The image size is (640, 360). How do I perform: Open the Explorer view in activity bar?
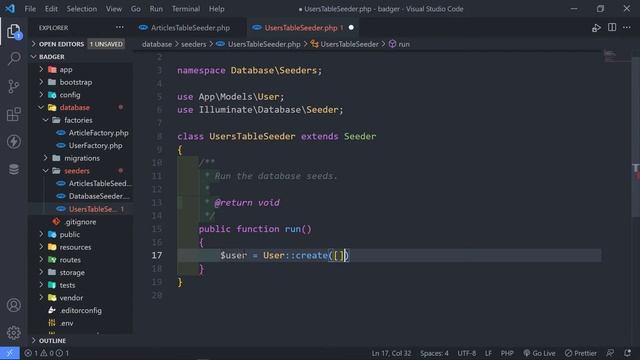[x=14, y=31]
